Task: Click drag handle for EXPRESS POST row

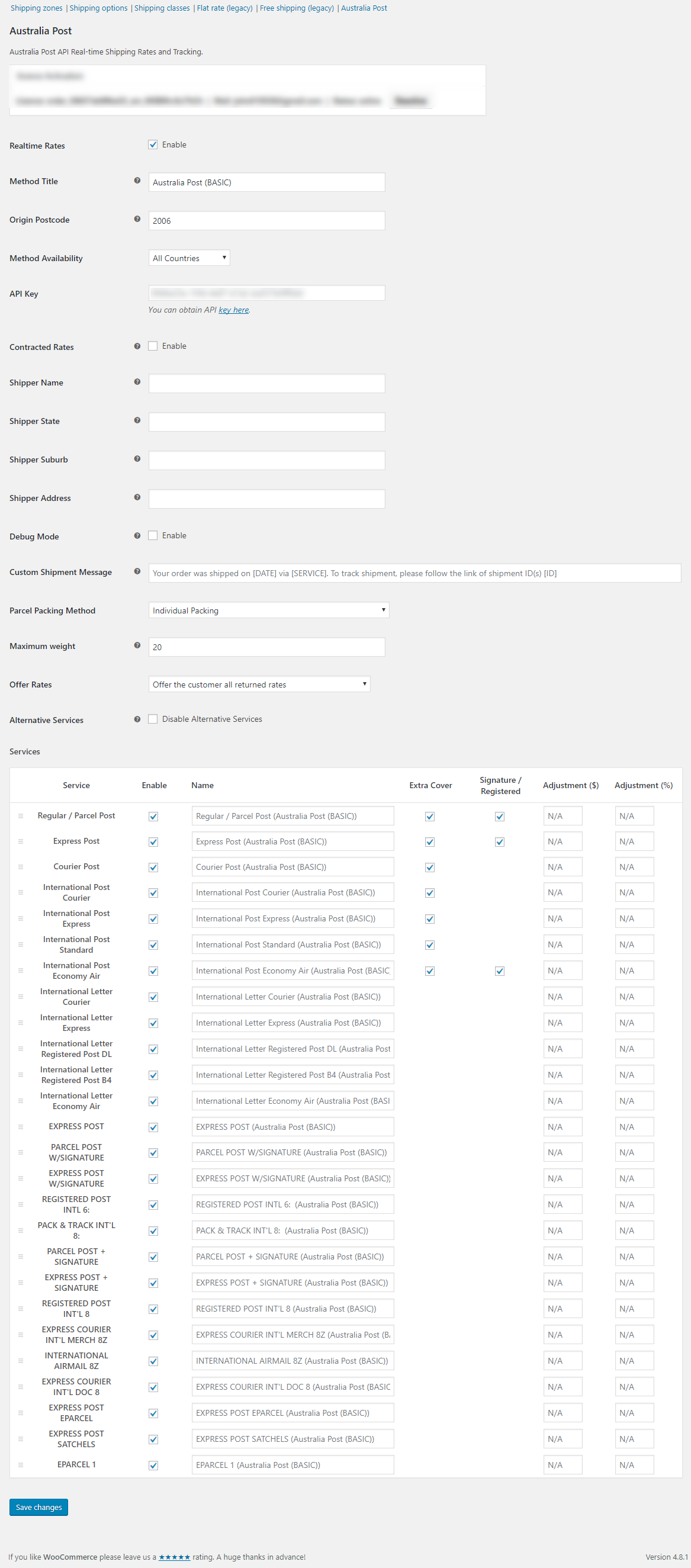Action: coord(21,1127)
